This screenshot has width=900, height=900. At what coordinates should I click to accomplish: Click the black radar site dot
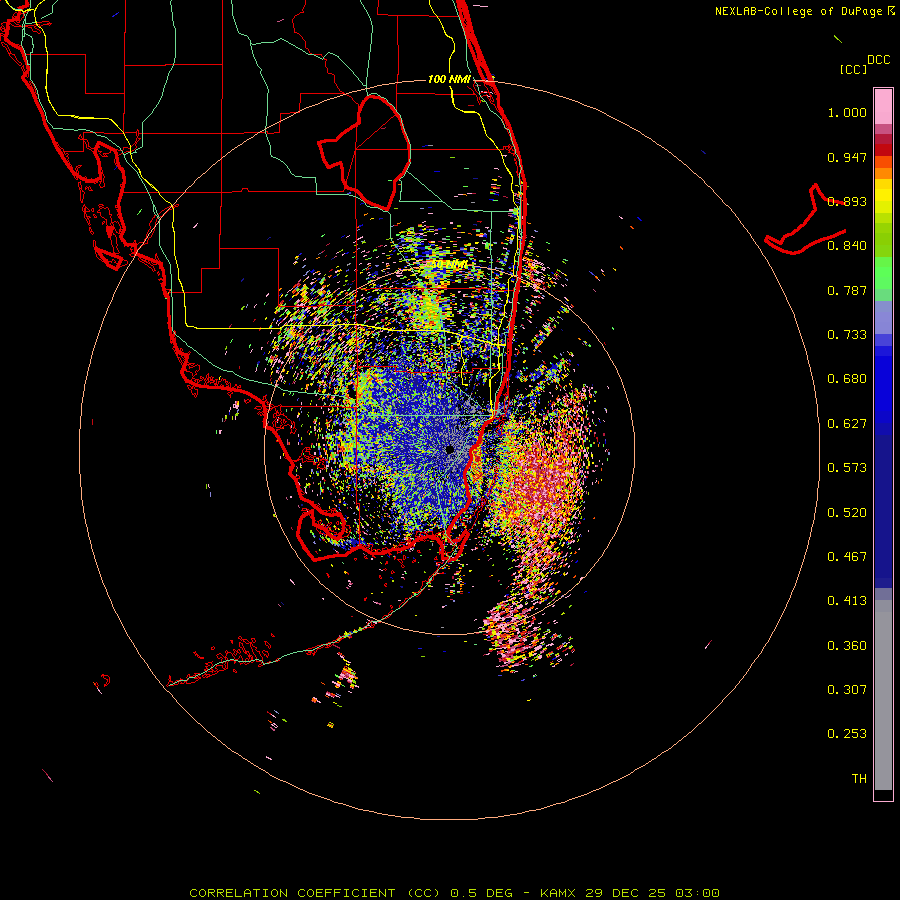click(x=450, y=450)
